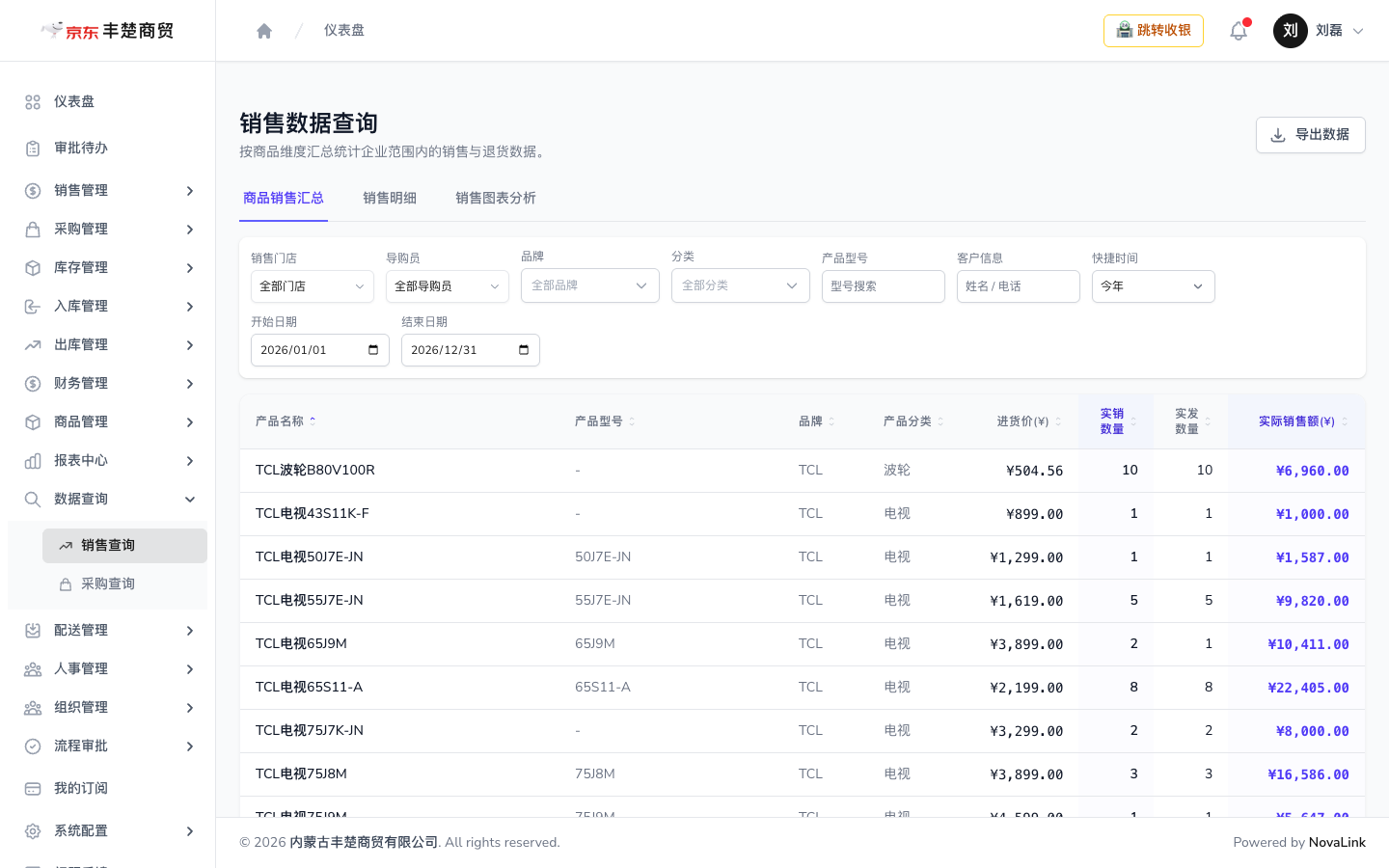This screenshot has height=868, width=1389.
Task: Click the 销售管理 dollar icon
Action: pos(33,191)
